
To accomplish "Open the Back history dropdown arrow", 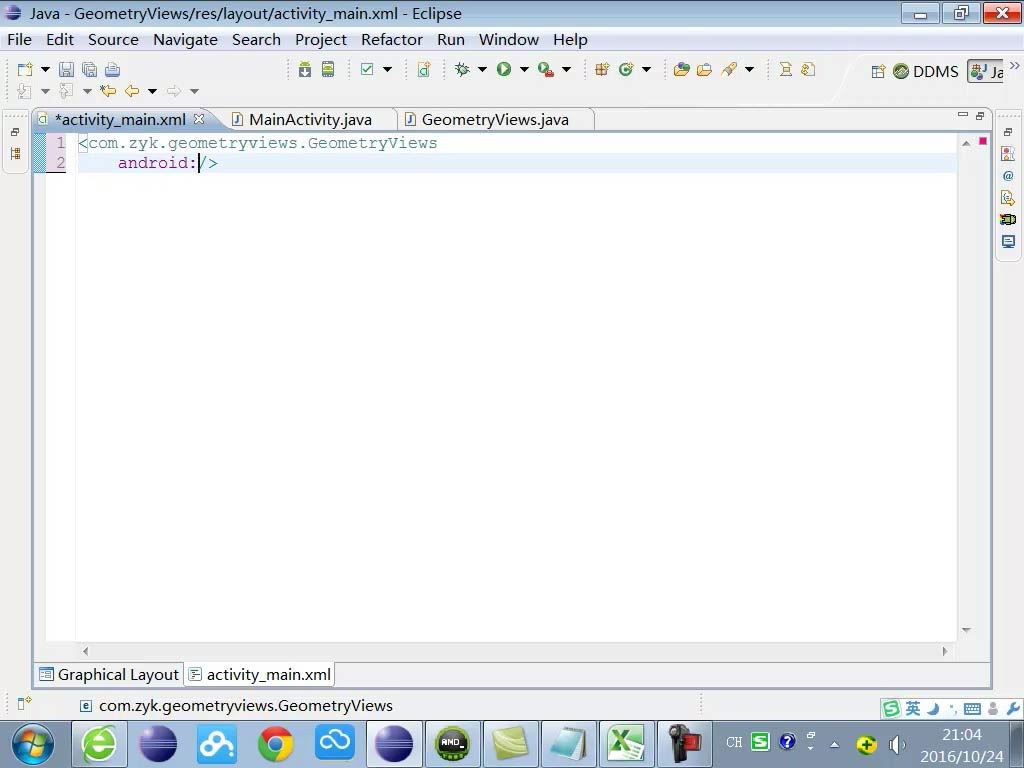I will point(152,91).
